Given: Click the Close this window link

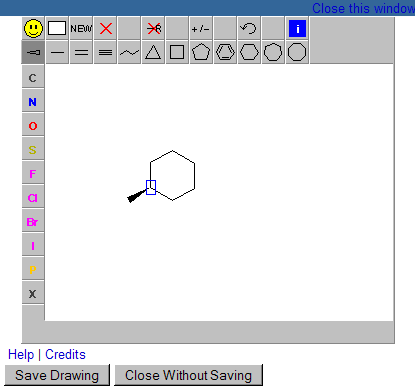Looking at the screenshot, I should point(363,8).
